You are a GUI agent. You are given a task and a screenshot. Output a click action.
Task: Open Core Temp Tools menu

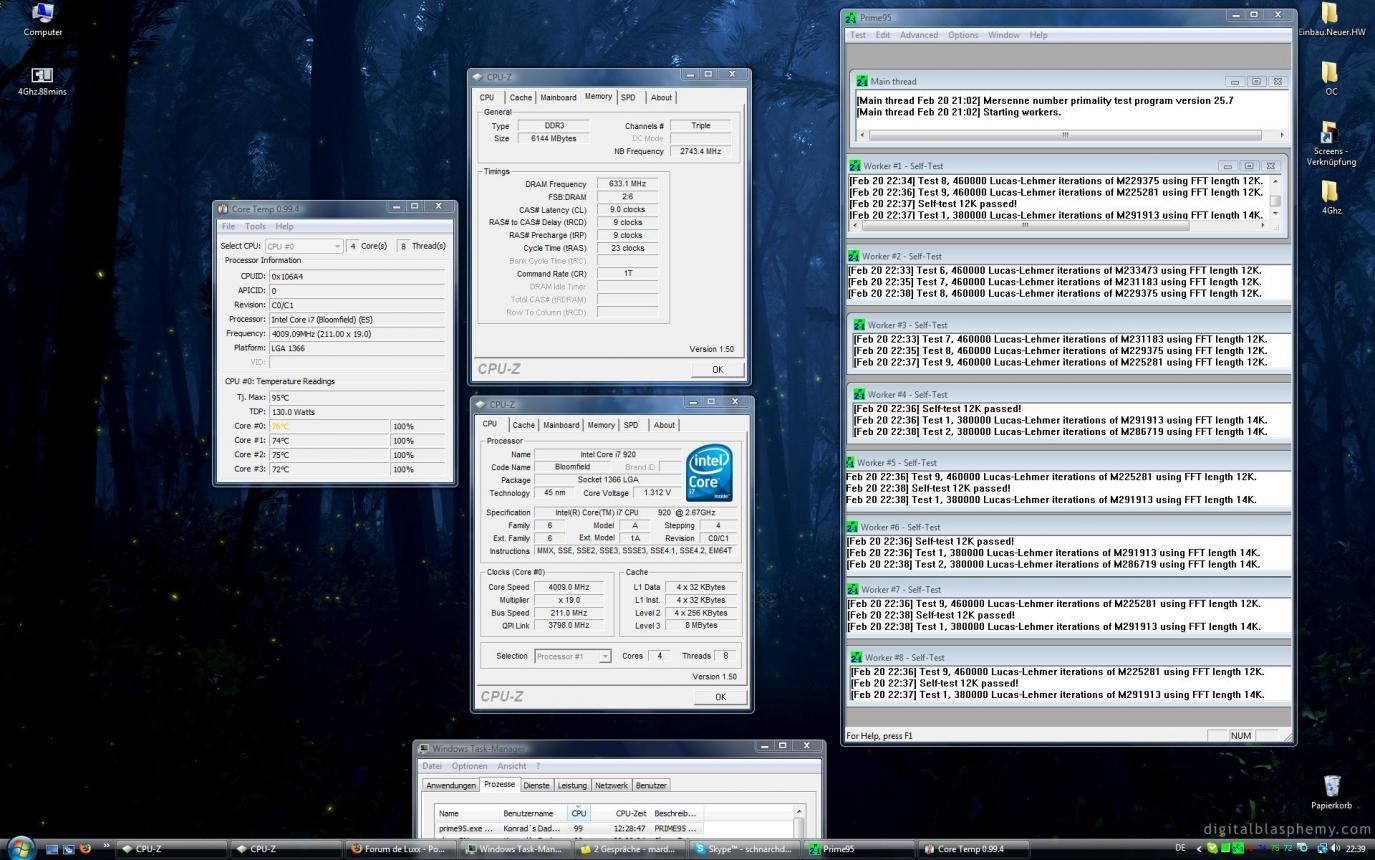coord(256,226)
